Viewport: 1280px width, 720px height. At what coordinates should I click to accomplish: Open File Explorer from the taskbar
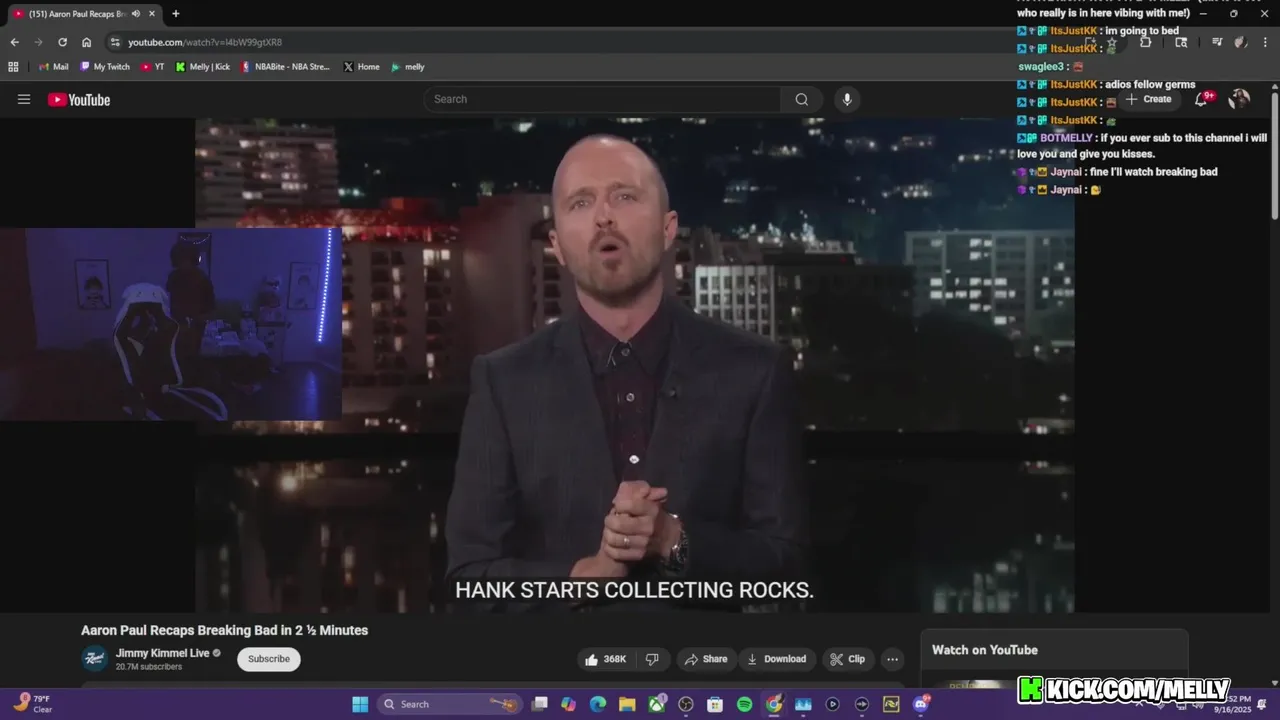[627, 704]
